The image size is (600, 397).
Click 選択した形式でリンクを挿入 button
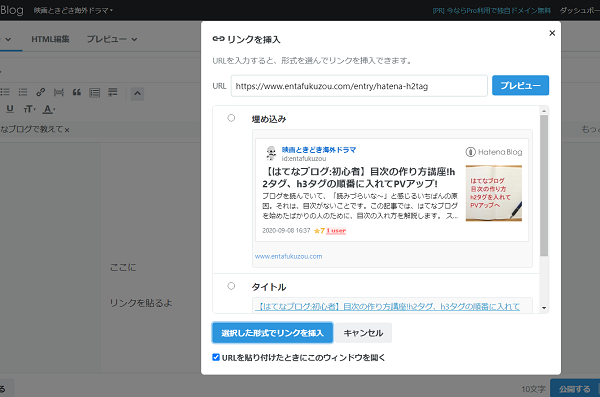point(272,333)
